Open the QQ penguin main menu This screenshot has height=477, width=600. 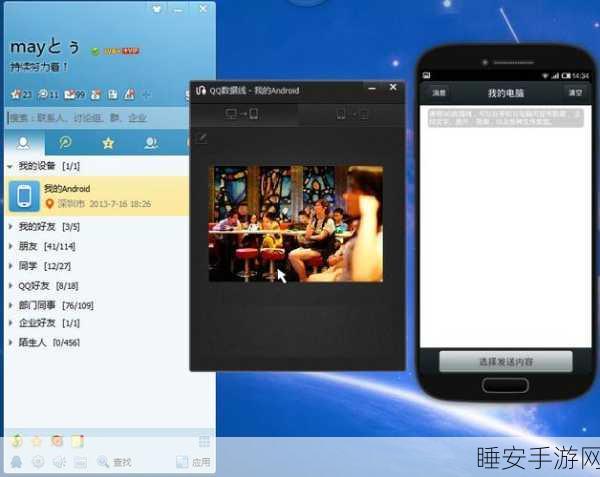tap(16, 462)
